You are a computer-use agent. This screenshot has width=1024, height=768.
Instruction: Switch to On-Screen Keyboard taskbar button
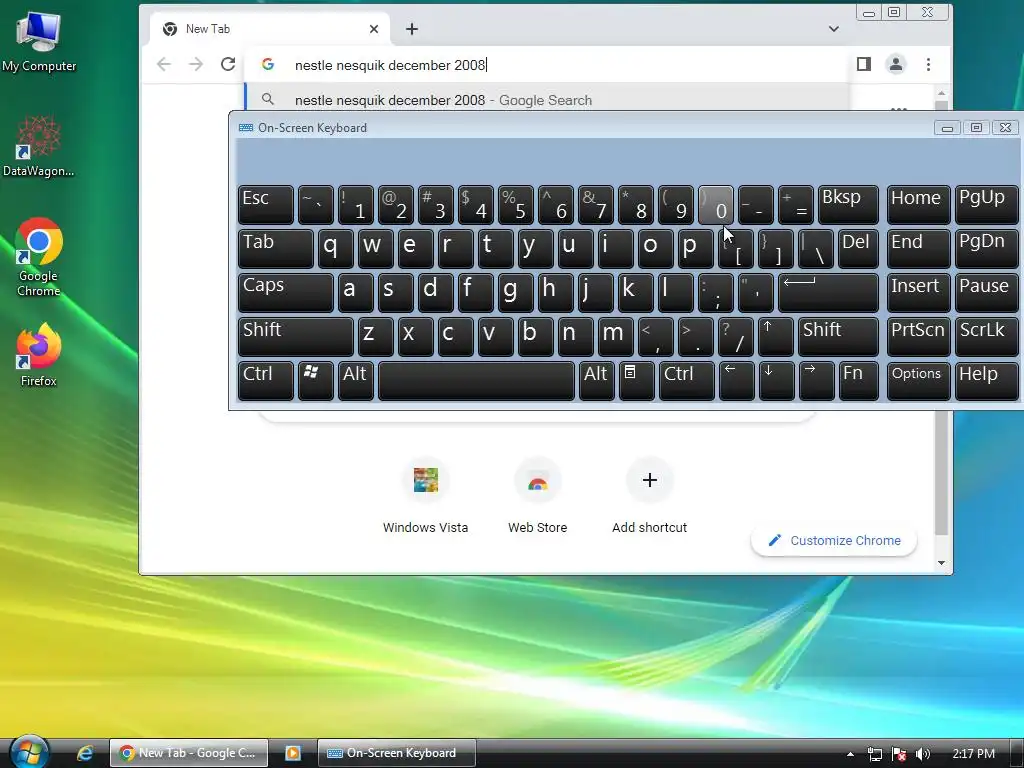tap(396, 753)
